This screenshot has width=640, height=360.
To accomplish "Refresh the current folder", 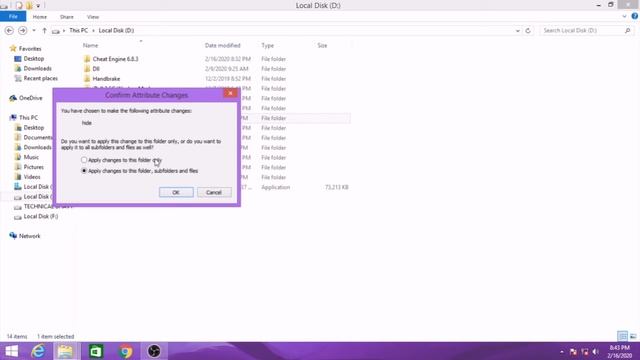I will pos(528,31).
